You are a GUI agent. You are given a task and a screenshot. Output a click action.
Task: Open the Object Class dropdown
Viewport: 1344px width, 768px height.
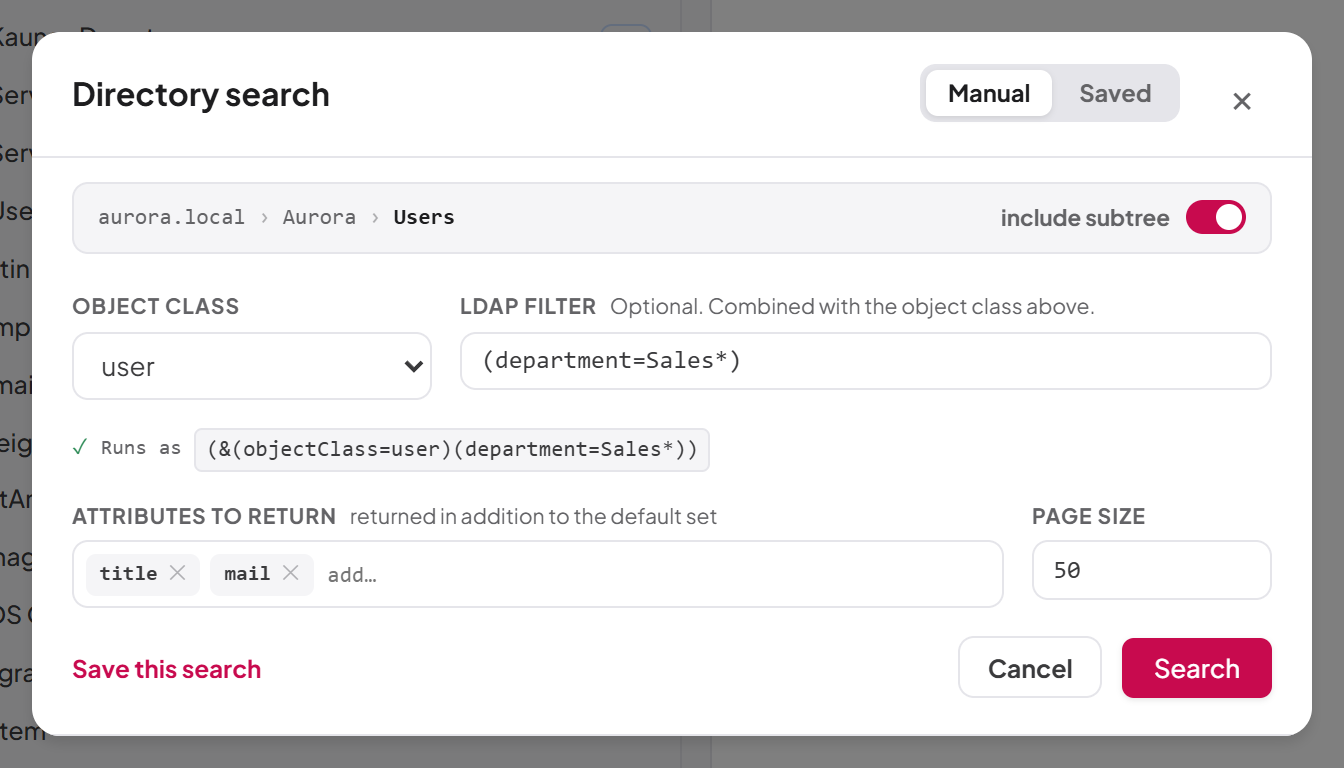252,366
